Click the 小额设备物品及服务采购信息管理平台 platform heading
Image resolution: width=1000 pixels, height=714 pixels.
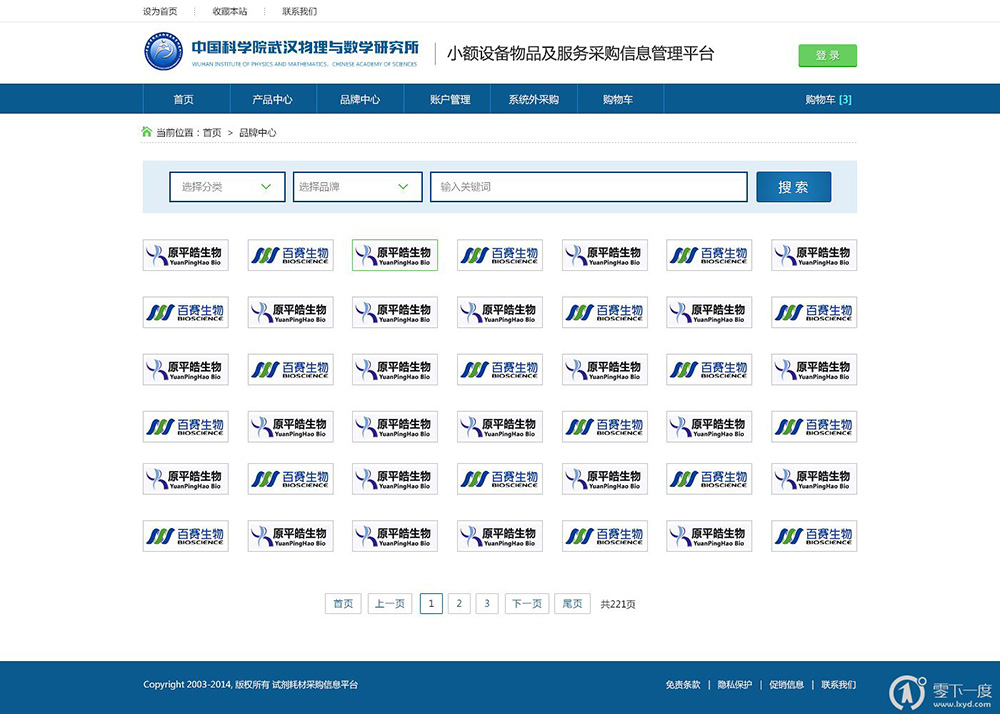[x=580, y=54]
